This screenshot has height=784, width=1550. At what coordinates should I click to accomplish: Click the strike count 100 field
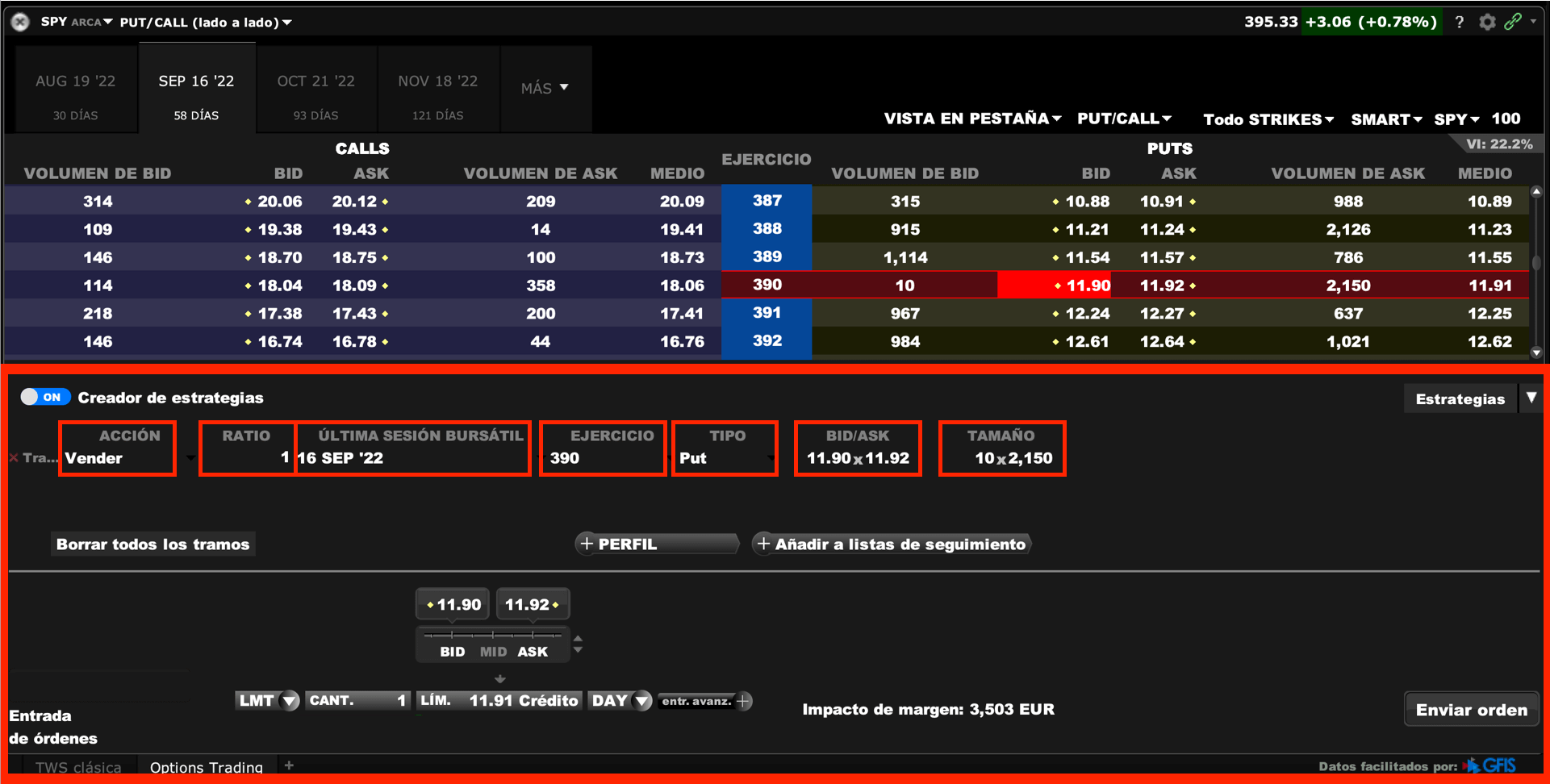(x=1506, y=119)
